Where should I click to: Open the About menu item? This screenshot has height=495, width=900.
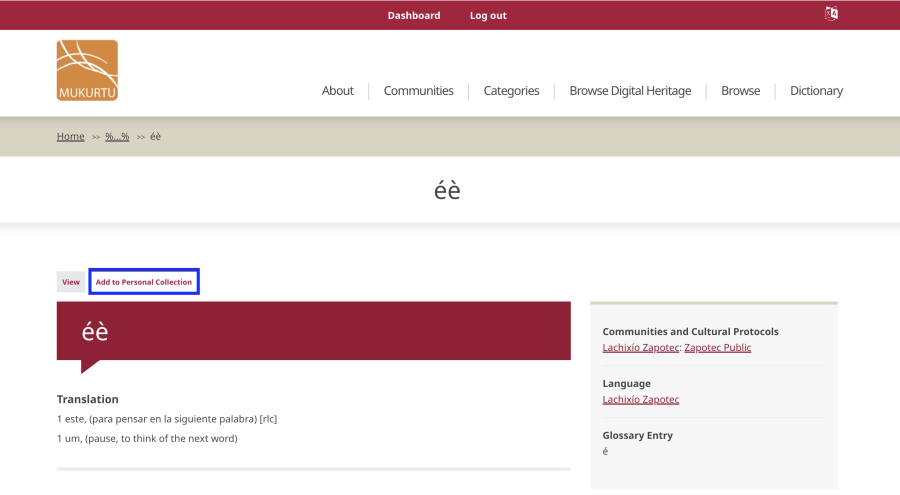pos(338,91)
